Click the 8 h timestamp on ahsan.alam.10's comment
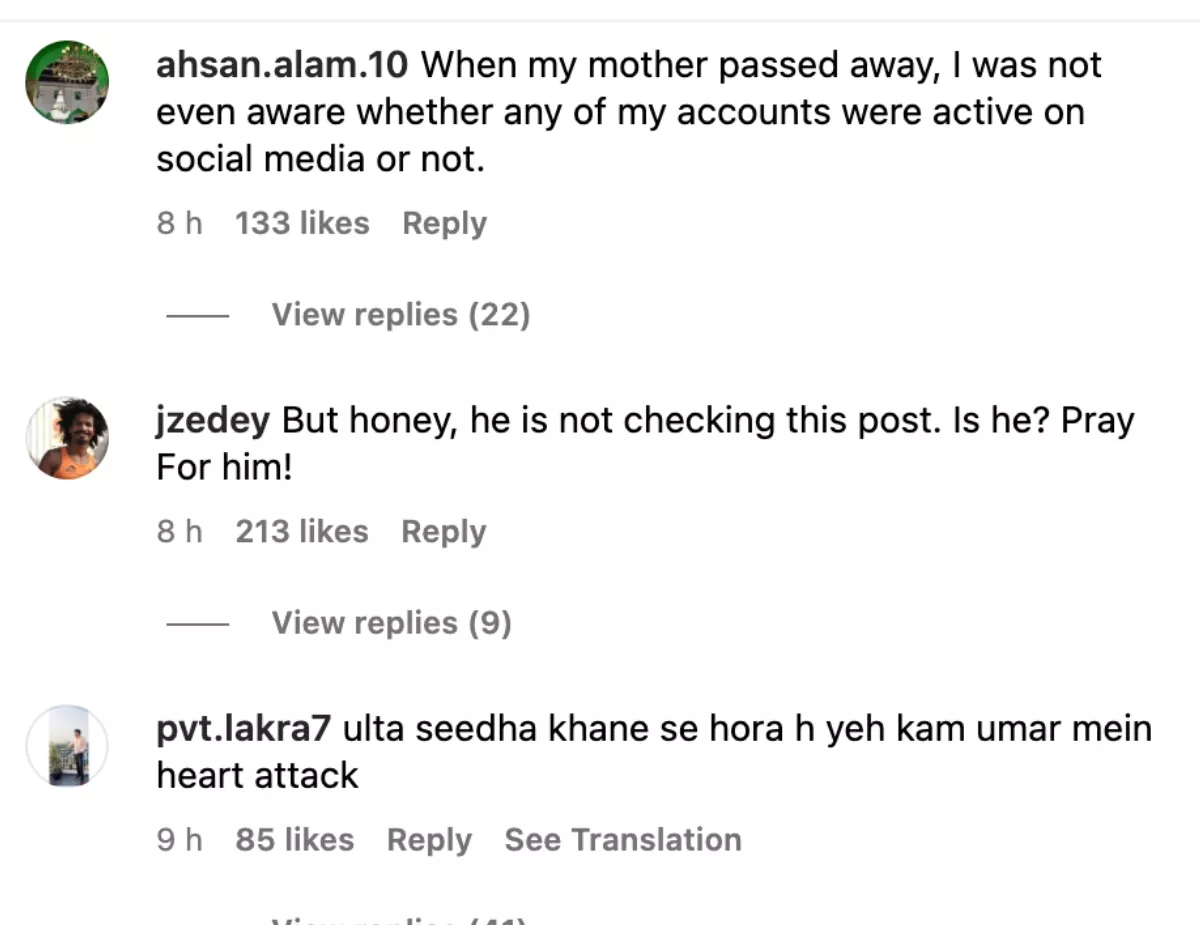 pyautogui.click(x=179, y=223)
